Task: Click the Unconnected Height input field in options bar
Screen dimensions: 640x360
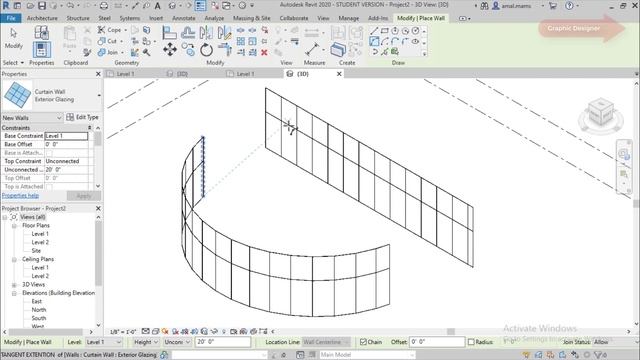Action: point(223,342)
